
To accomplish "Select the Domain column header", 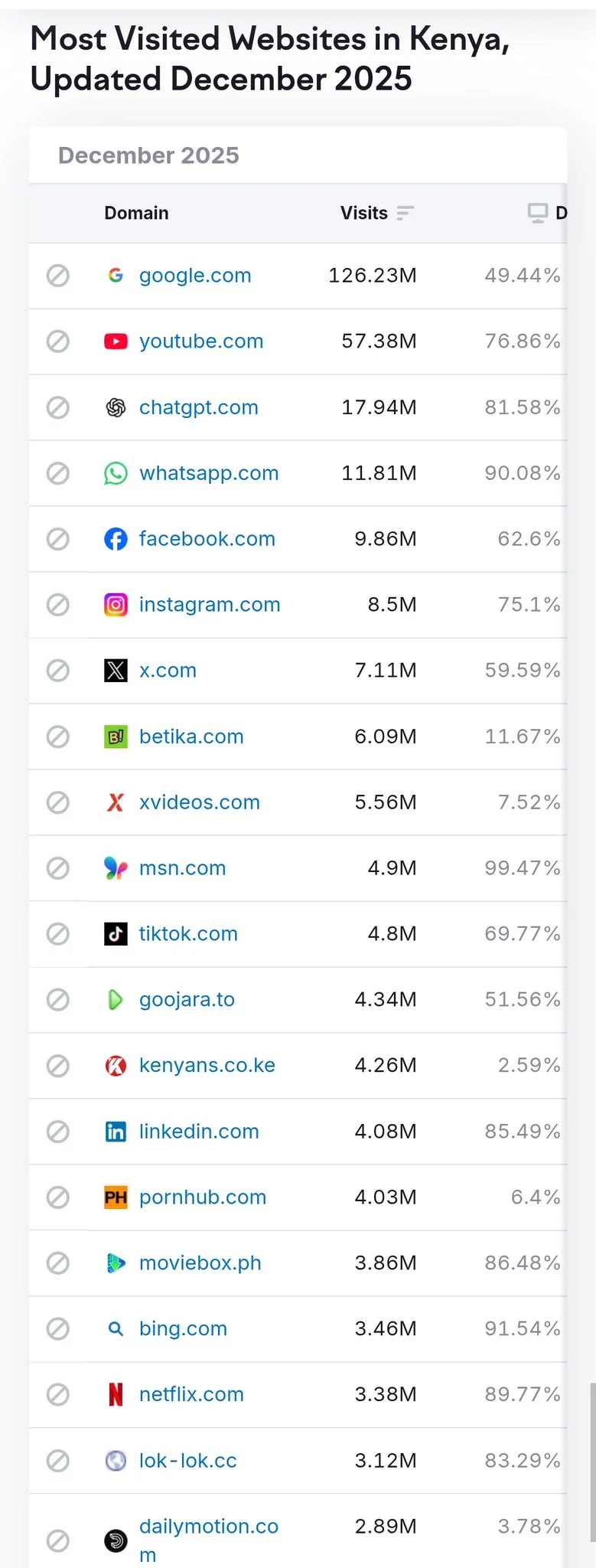I will tap(136, 213).
